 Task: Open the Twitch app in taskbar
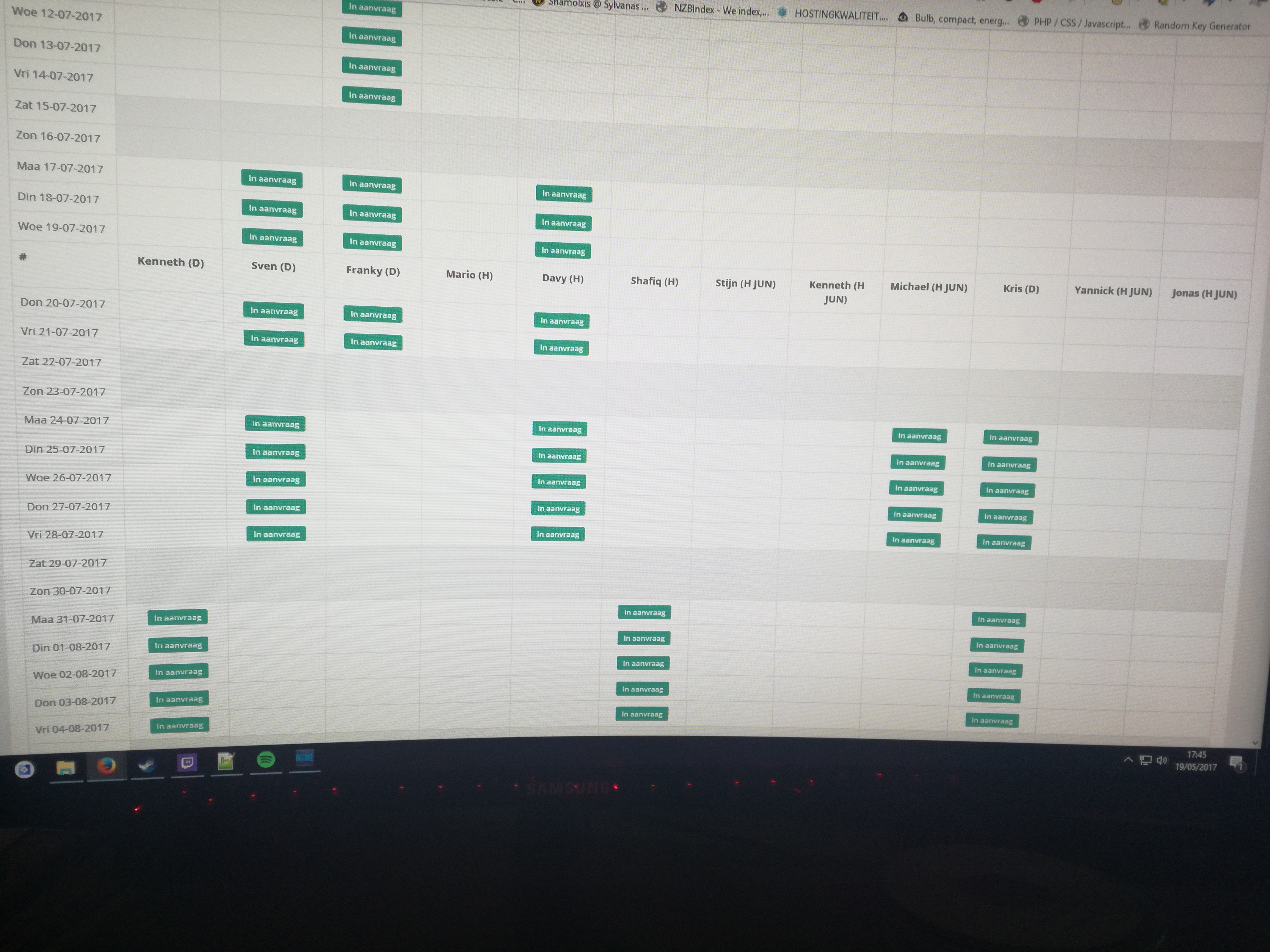point(187,763)
